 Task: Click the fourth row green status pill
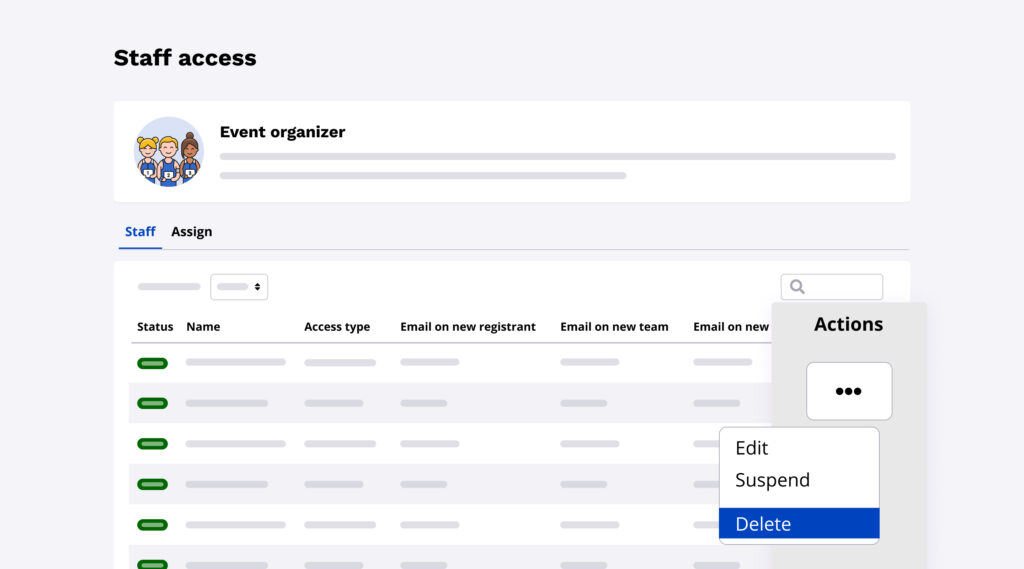[x=152, y=484]
